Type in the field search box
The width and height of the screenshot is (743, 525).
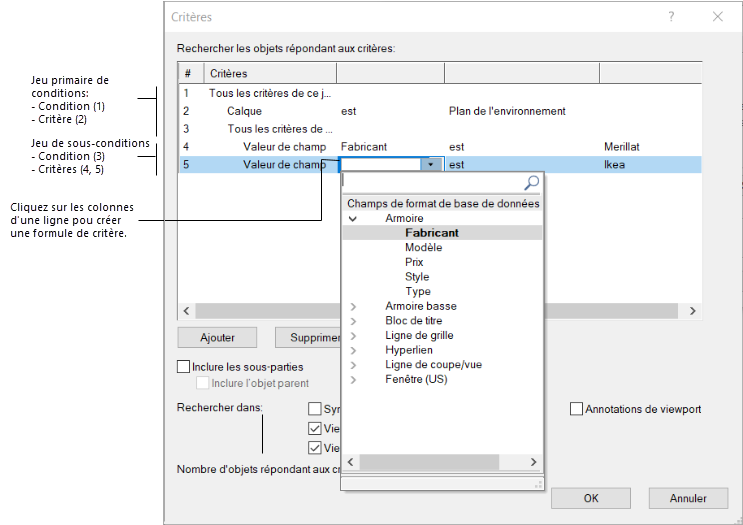432,183
